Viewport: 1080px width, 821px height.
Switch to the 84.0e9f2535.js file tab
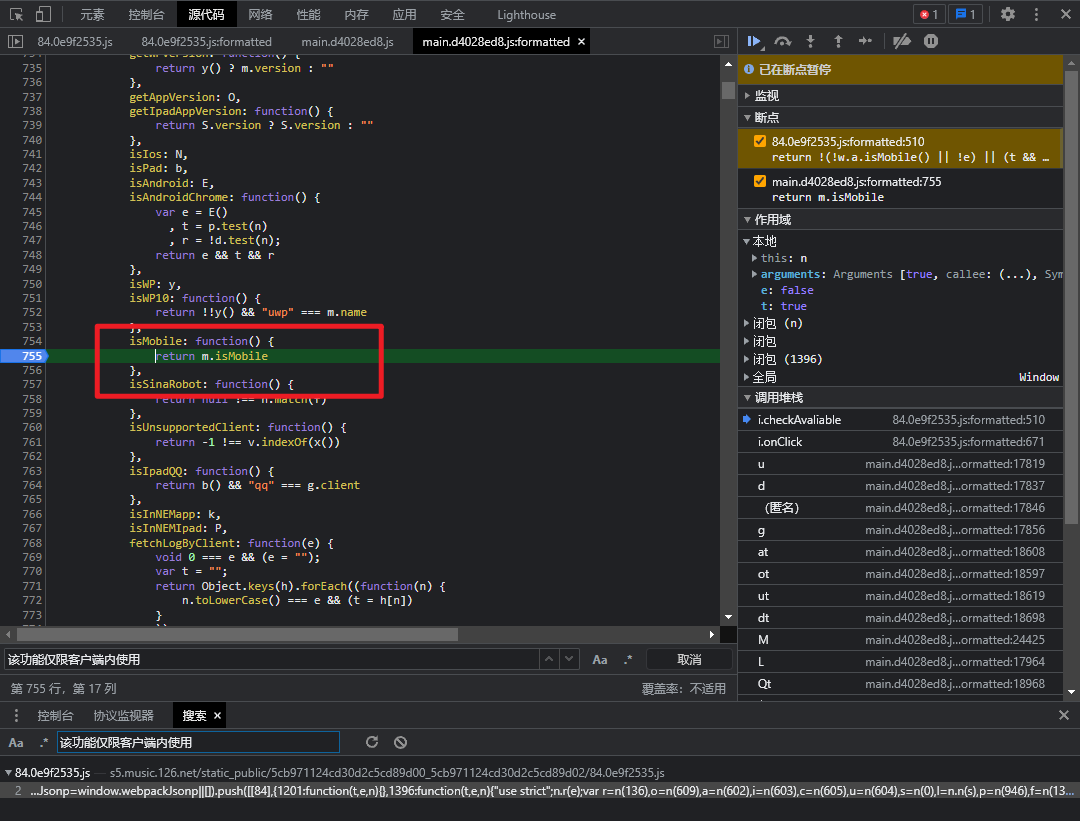(75, 42)
